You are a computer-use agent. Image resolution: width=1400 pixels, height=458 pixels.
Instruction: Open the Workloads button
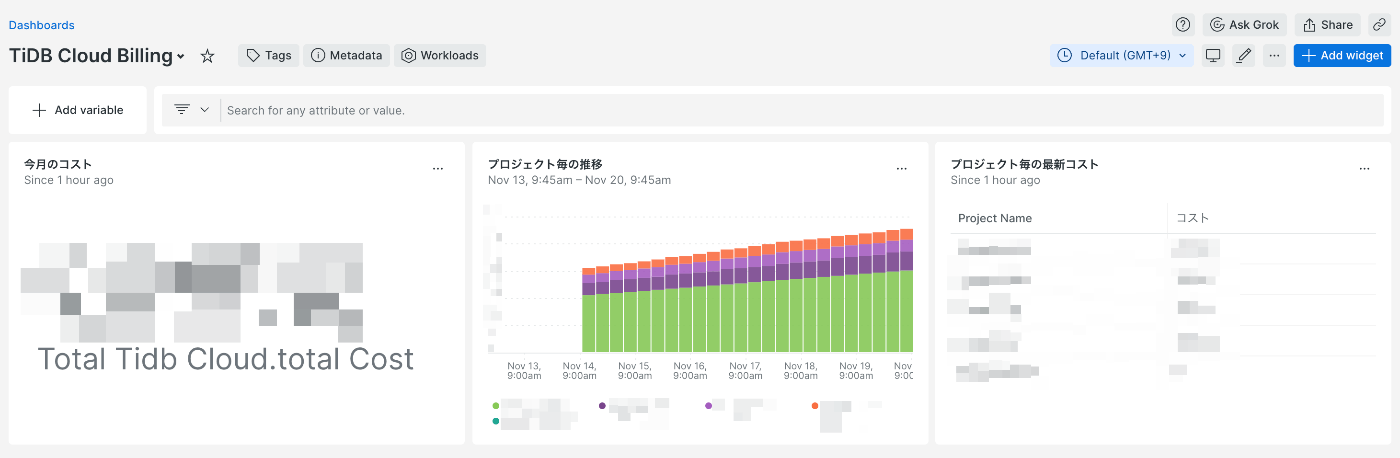(x=440, y=56)
